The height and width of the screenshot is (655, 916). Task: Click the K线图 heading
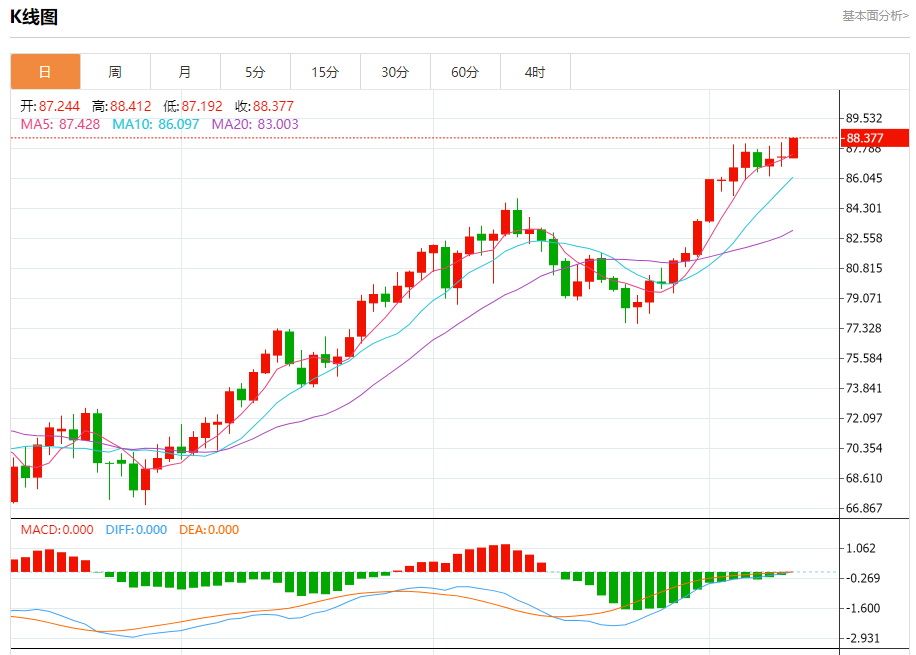34,17
